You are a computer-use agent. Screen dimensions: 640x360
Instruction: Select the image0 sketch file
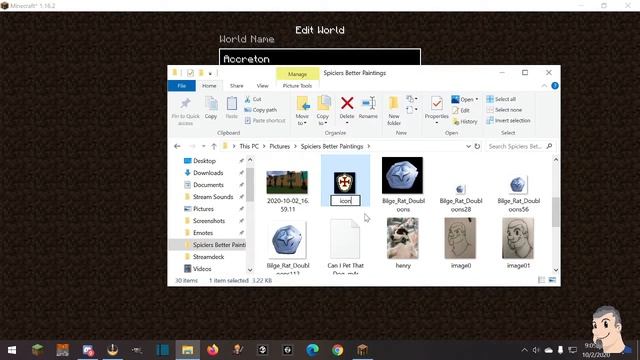pos(460,243)
